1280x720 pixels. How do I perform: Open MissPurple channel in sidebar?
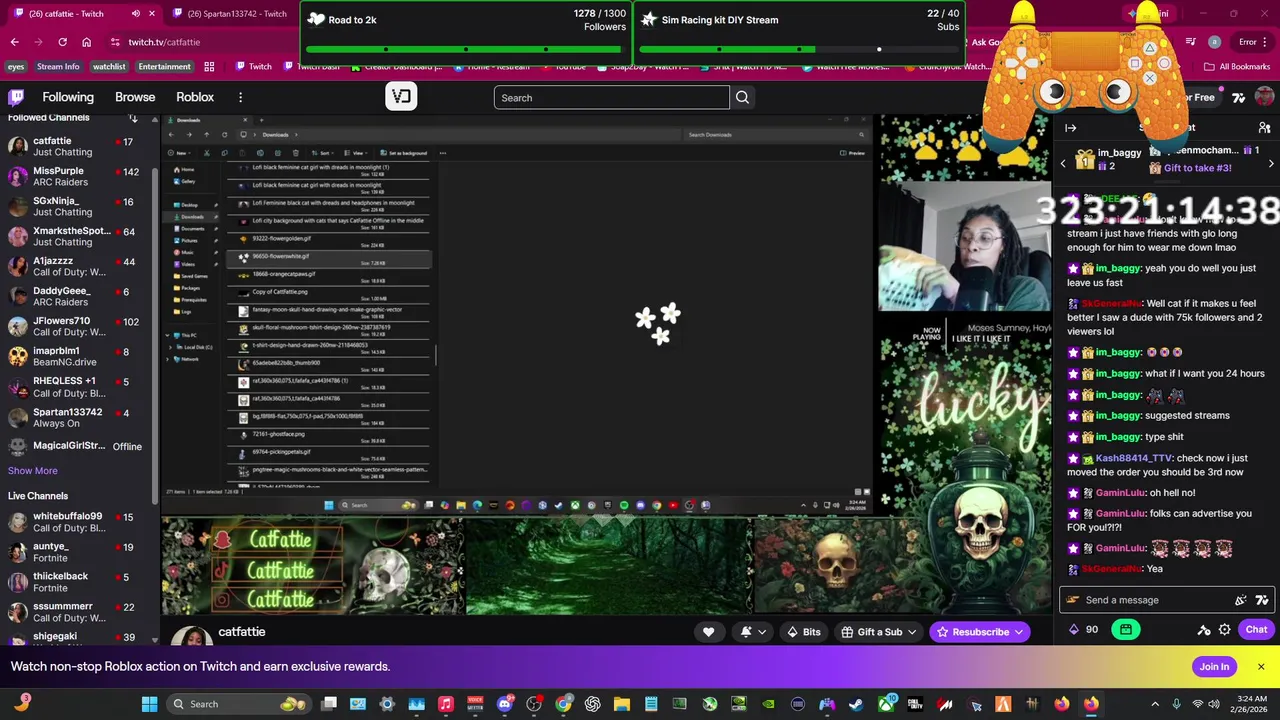(x=77, y=176)
